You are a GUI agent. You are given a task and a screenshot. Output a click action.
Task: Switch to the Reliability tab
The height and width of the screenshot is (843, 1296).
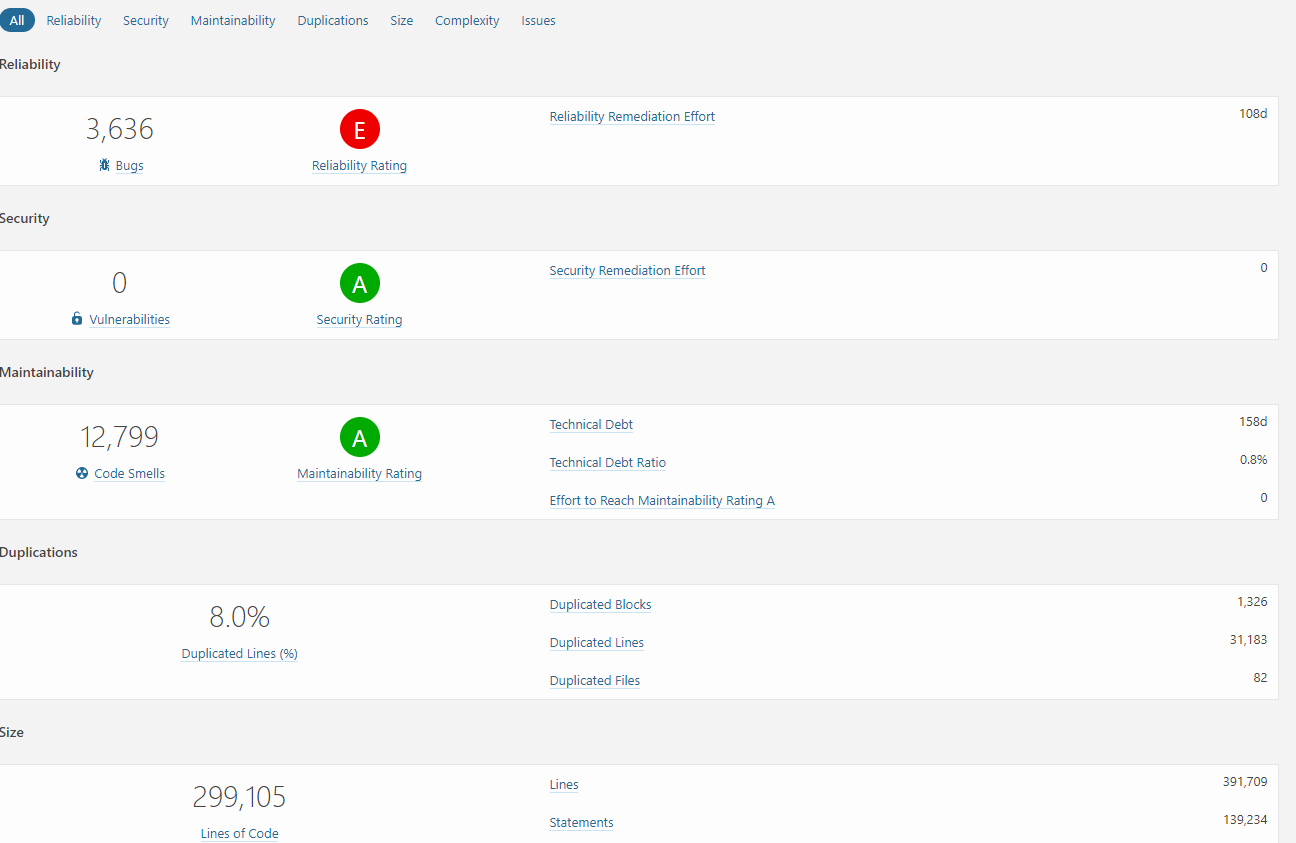[x=73, y=20]
